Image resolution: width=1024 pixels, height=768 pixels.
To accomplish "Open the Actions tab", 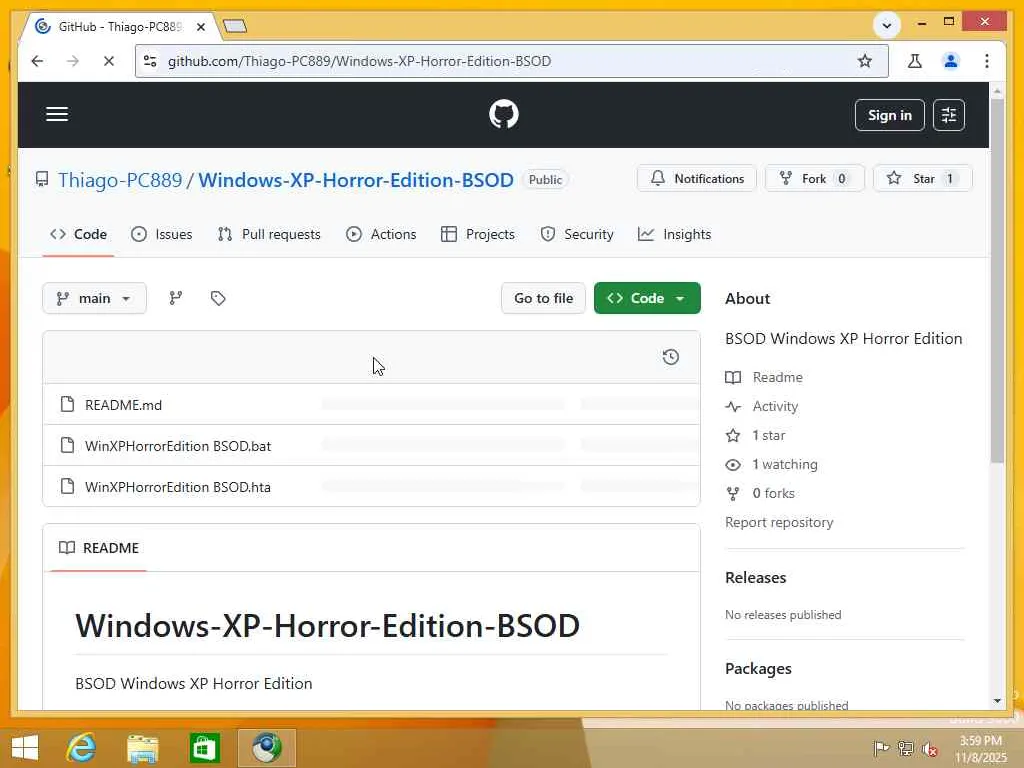I will [381, 234].
